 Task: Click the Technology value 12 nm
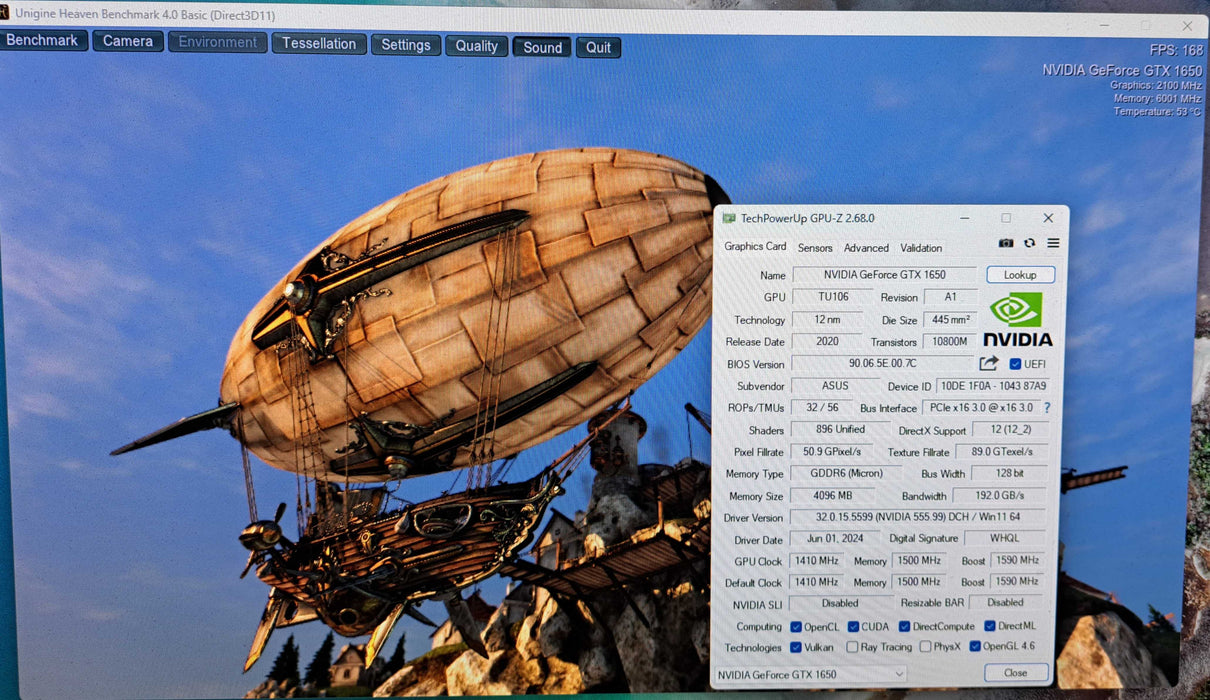pos(827,320)
